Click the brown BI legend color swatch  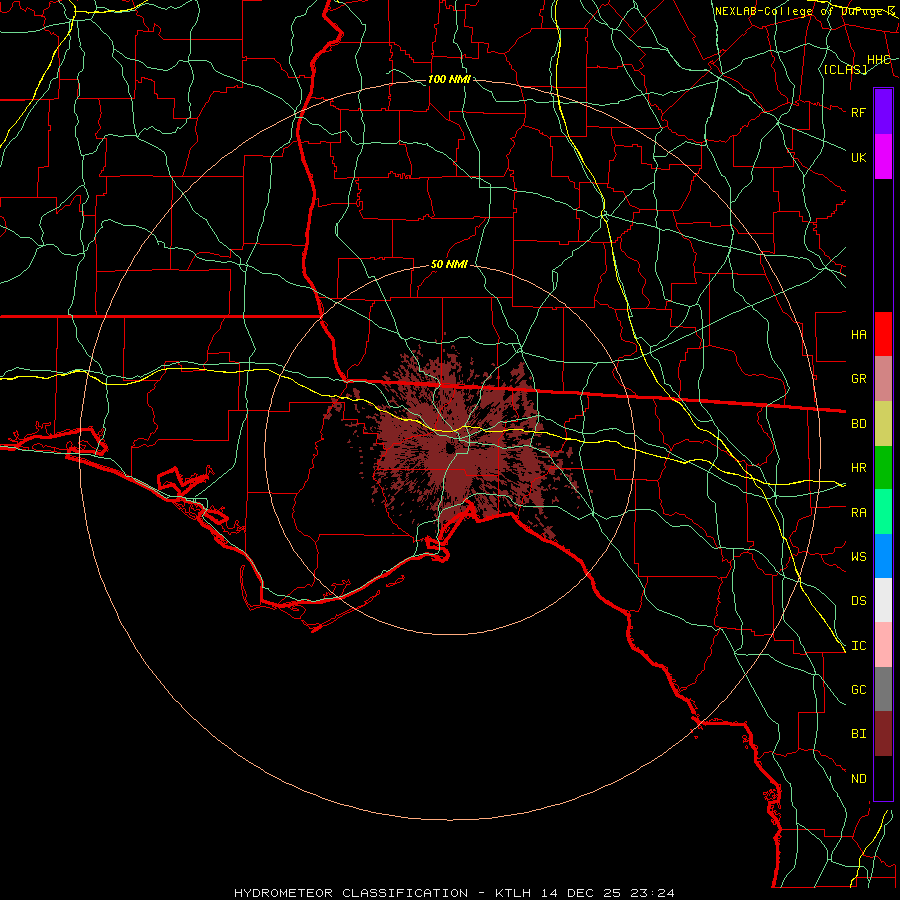click(x=883, y=734)
